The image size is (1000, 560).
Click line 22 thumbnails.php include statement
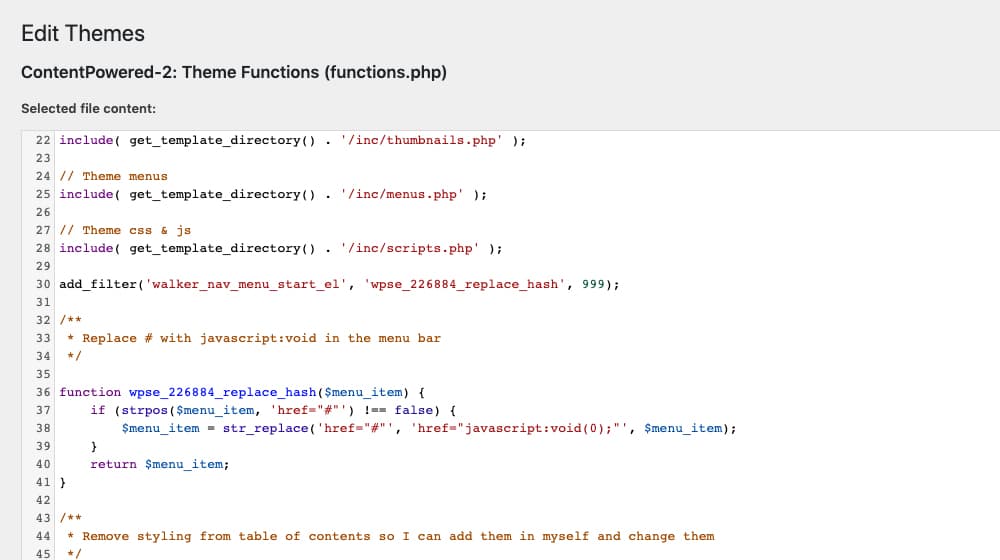point(293,140)
